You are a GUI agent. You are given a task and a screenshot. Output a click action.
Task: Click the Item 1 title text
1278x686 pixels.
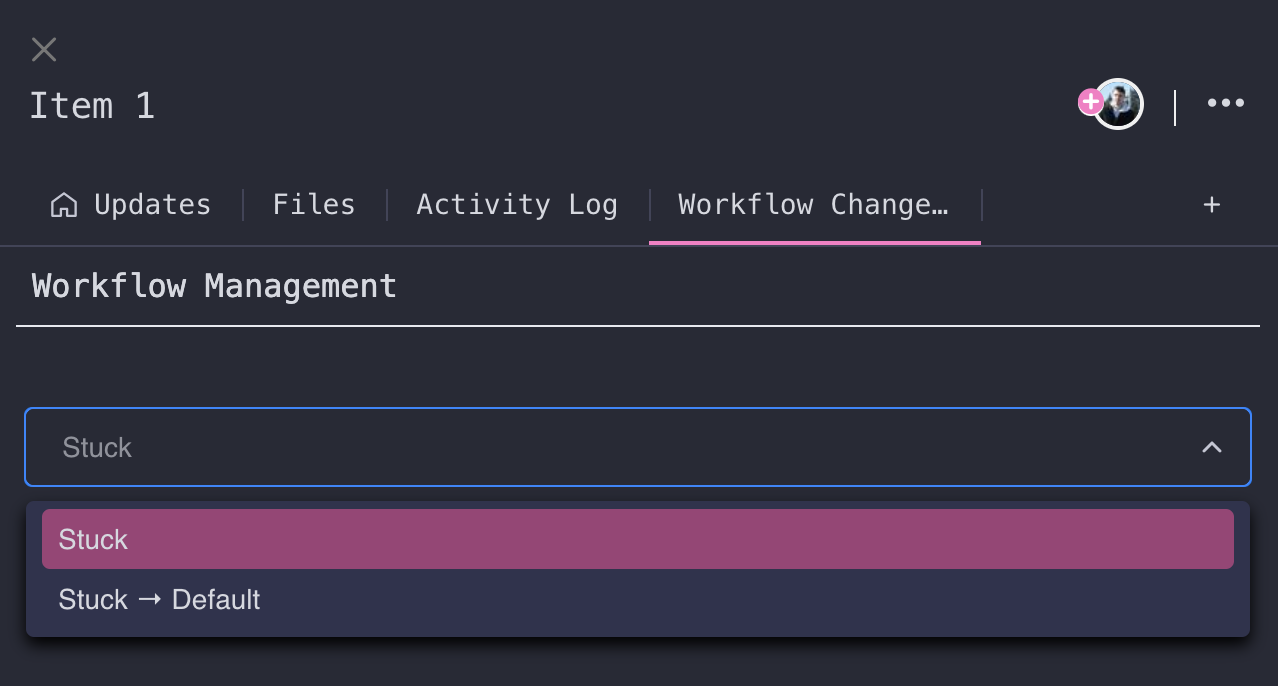click(92, 106)
